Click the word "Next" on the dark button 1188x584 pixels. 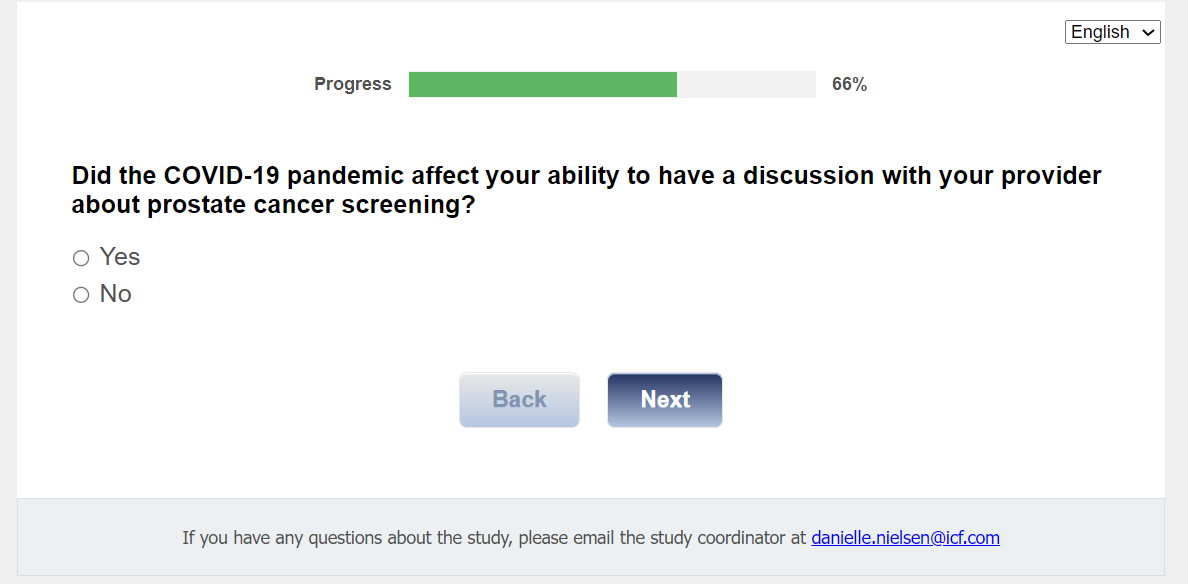(665, 400)
